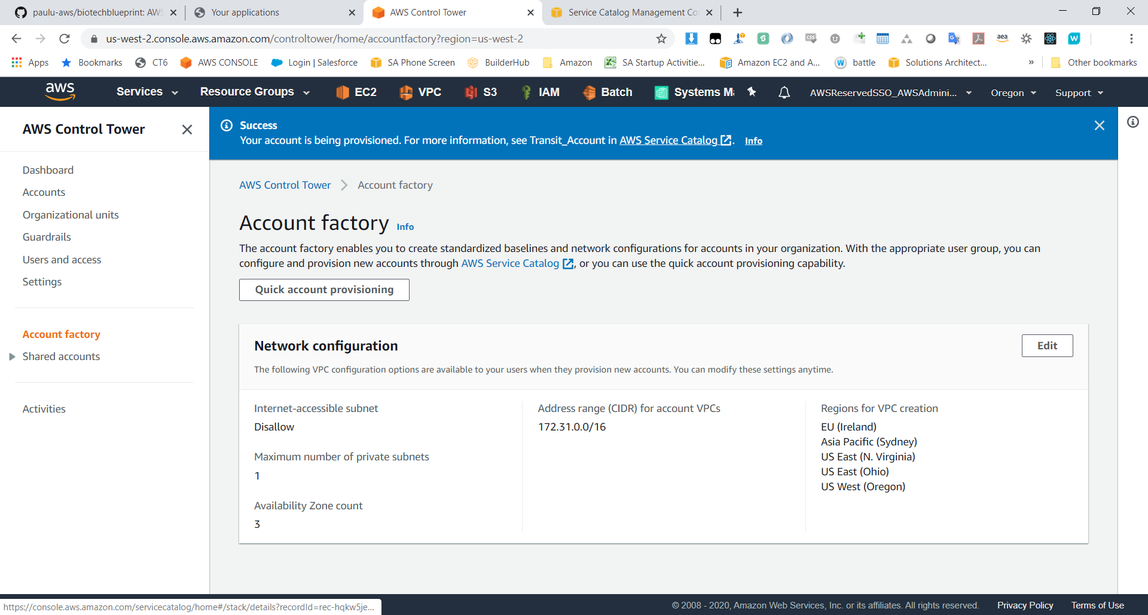Viewport: 1148px width, 615px height.
Task: Click the Info link beside Account factory heading
Action: click(405, 226)
